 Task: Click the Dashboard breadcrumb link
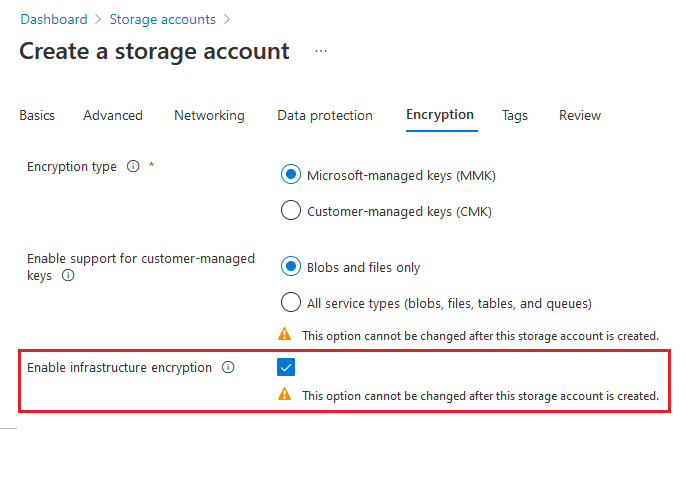53,19
